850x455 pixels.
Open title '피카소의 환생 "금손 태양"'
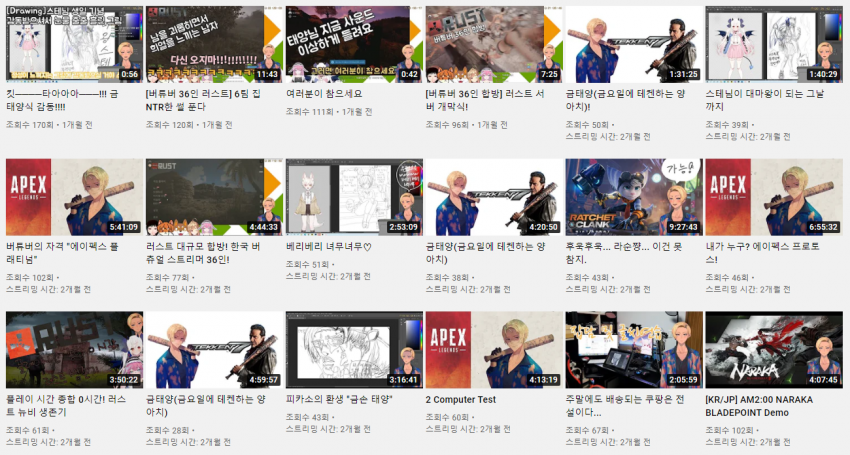pyautogui.click(x=339, y=400)
